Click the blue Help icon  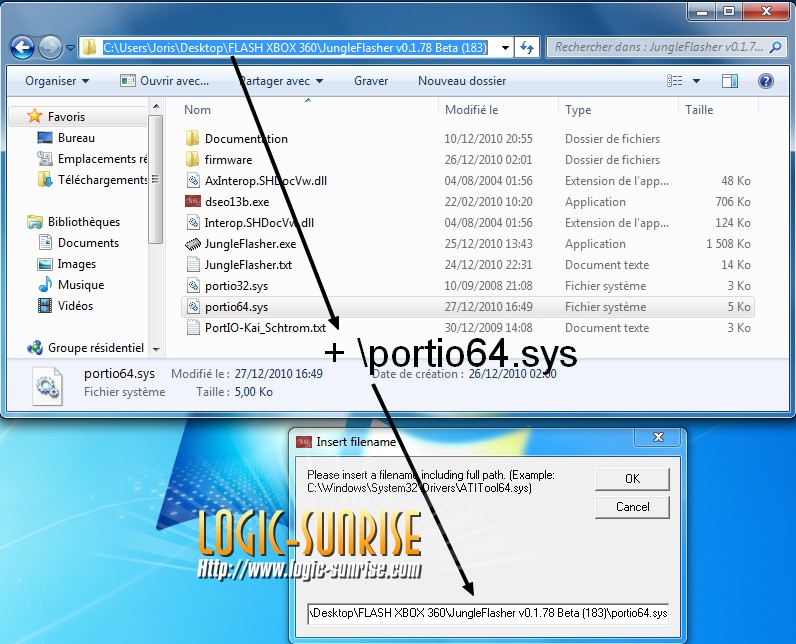[x=766, y=81]
